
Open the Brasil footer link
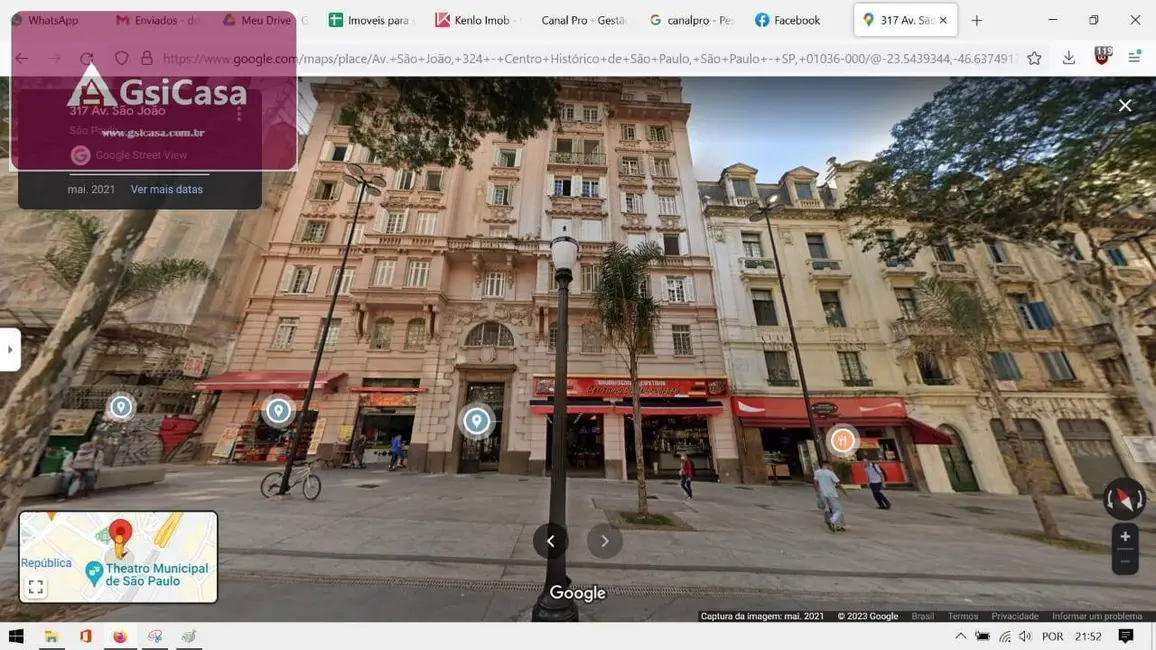(x=922, y=616)
